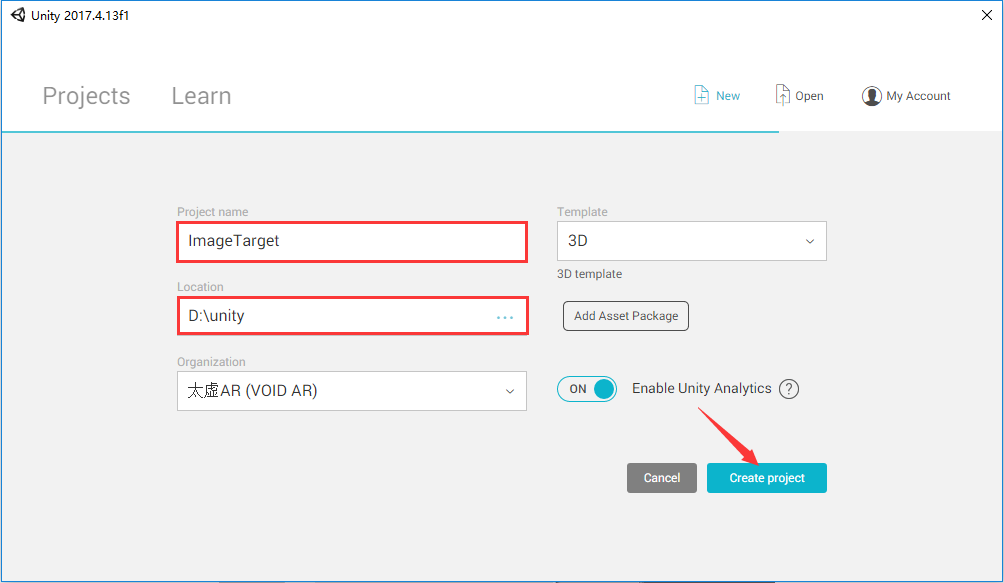Viewport: 1004px width, 583px height.
Task: Click the chevron arrow in the Template box
Action: point(810,242)
